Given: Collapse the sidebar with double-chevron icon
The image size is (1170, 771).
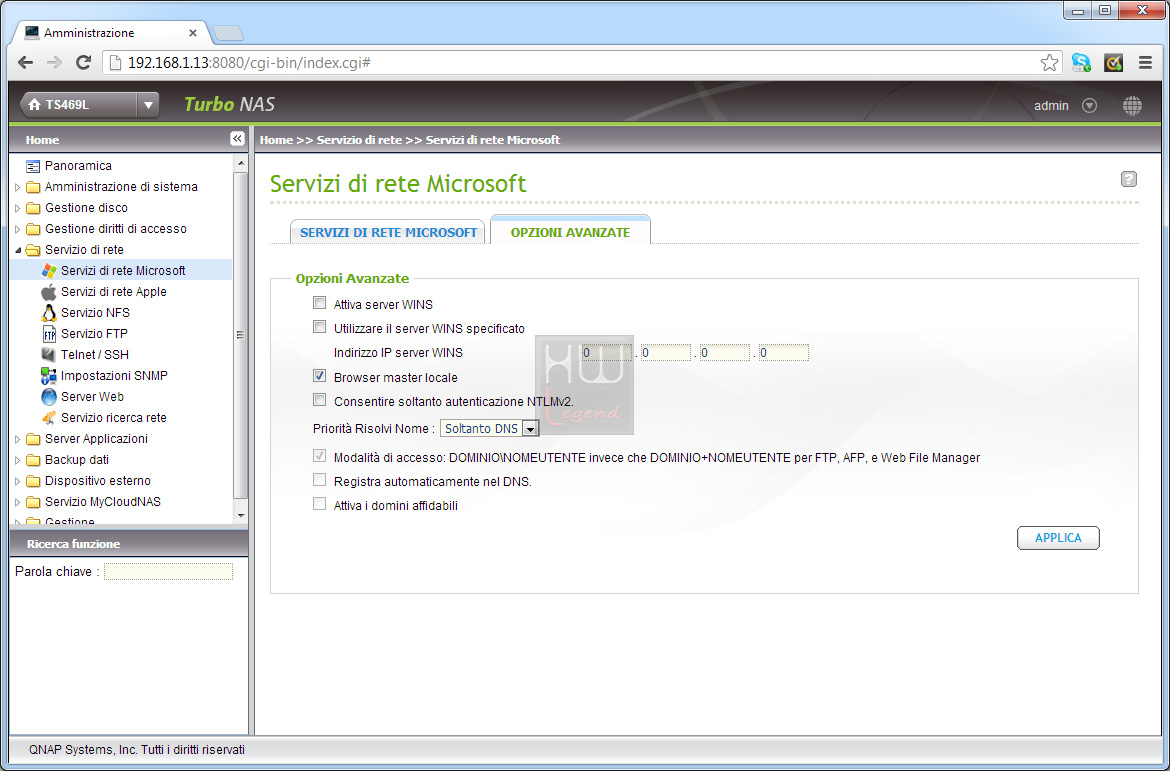Looking at the screenshot, I should (237, 139).
